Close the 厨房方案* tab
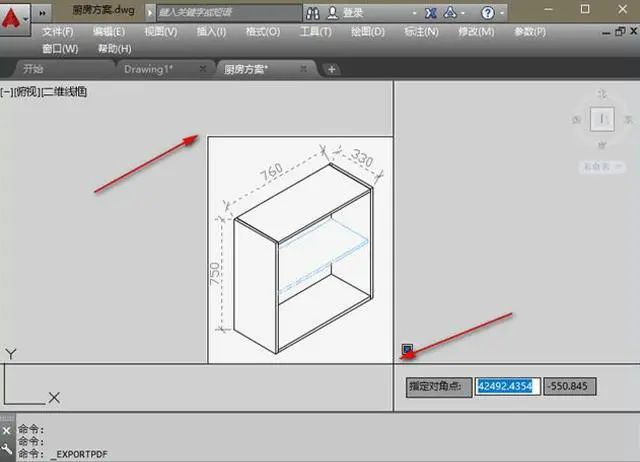 click(x=304, y=69)
